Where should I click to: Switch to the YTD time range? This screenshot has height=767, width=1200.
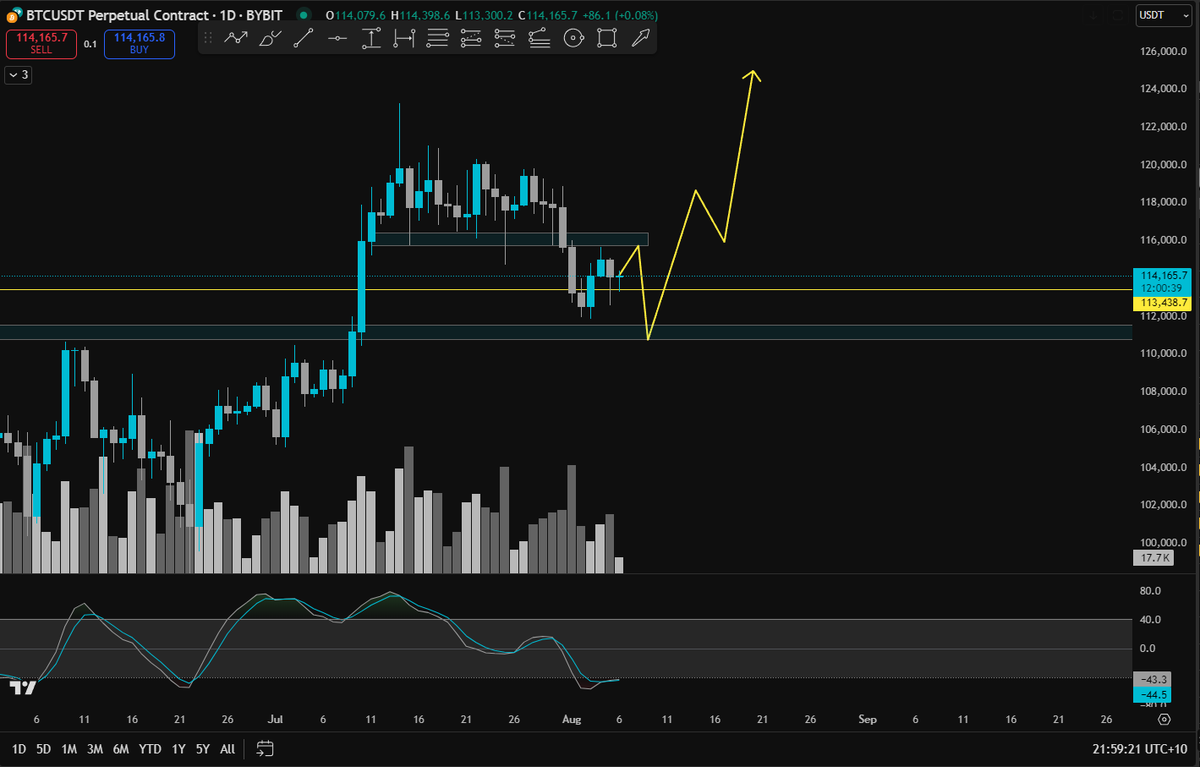[150, 748]
